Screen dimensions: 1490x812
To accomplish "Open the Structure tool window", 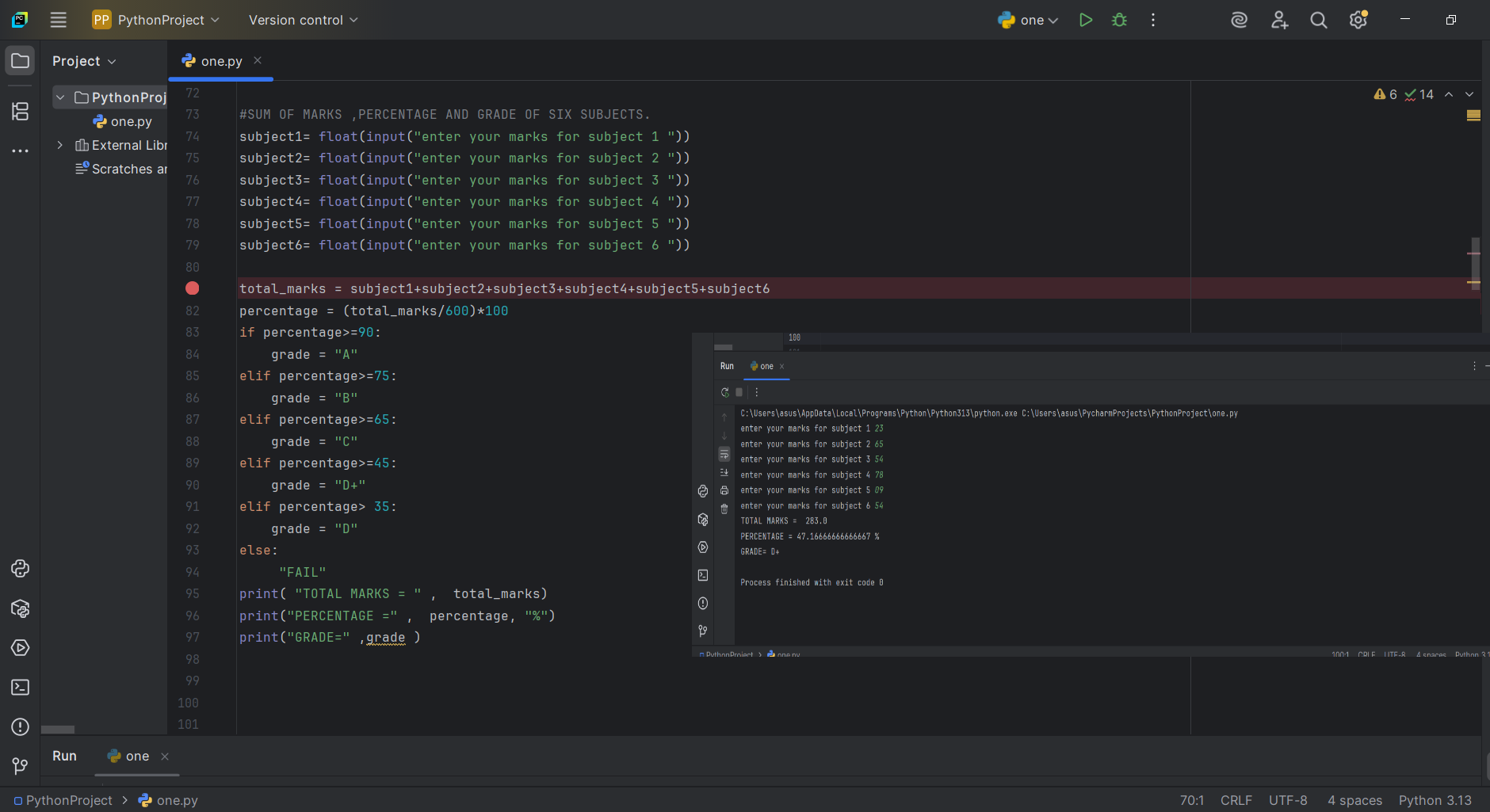I will pyautogui.click(x=20, y=111).
